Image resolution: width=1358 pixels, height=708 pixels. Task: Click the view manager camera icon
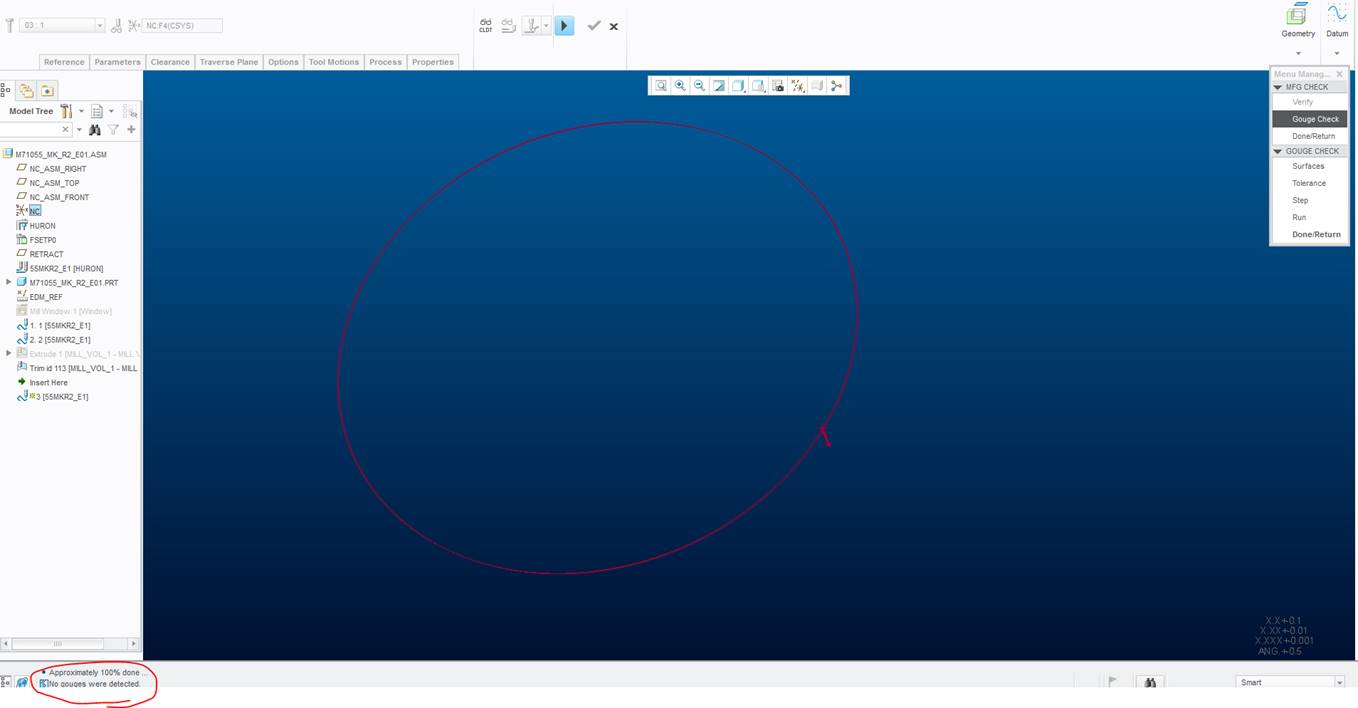[778, 86]
